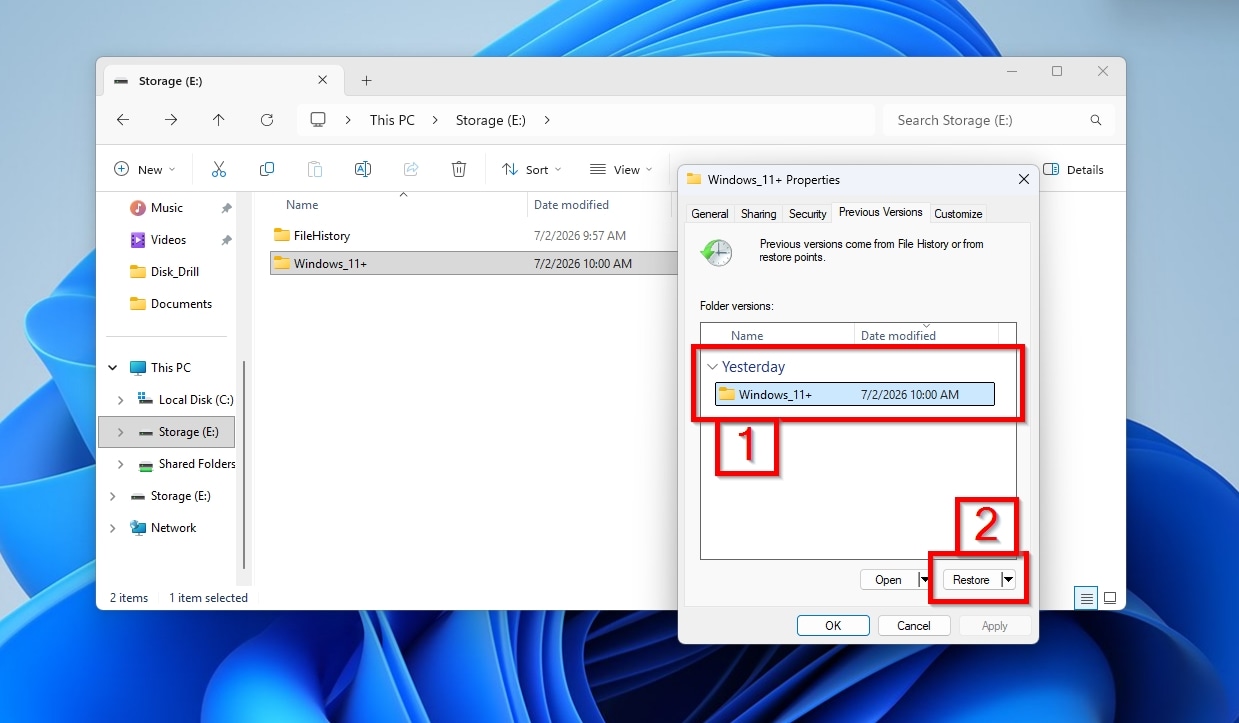Open the Restore button dropdown arrow

1008,579
